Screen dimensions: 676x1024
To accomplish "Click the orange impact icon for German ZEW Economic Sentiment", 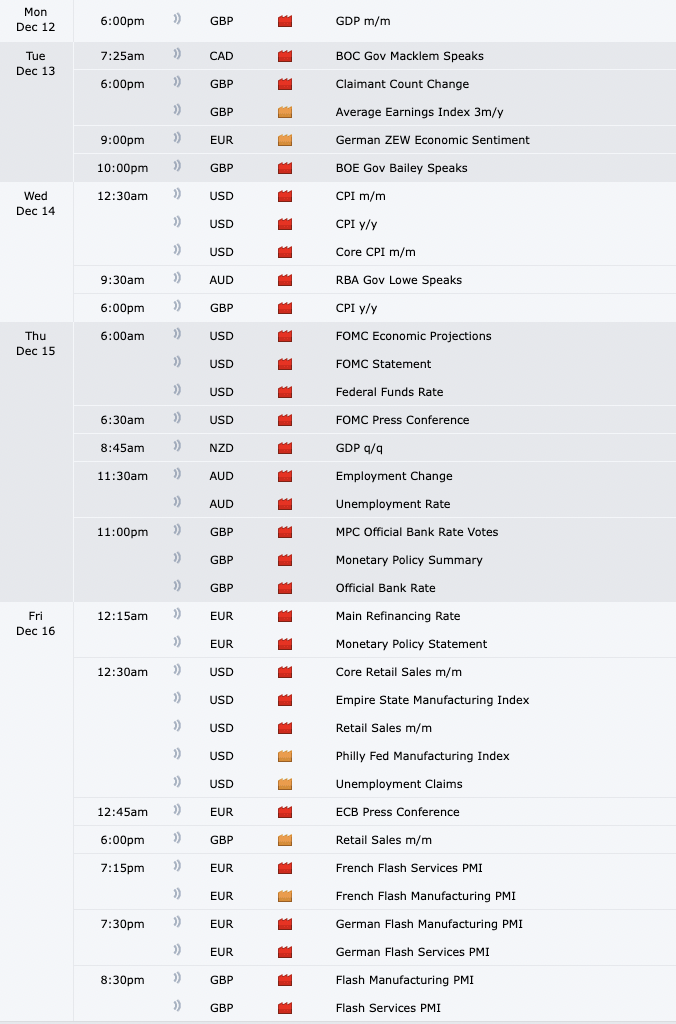I will (x=285, y=140).
